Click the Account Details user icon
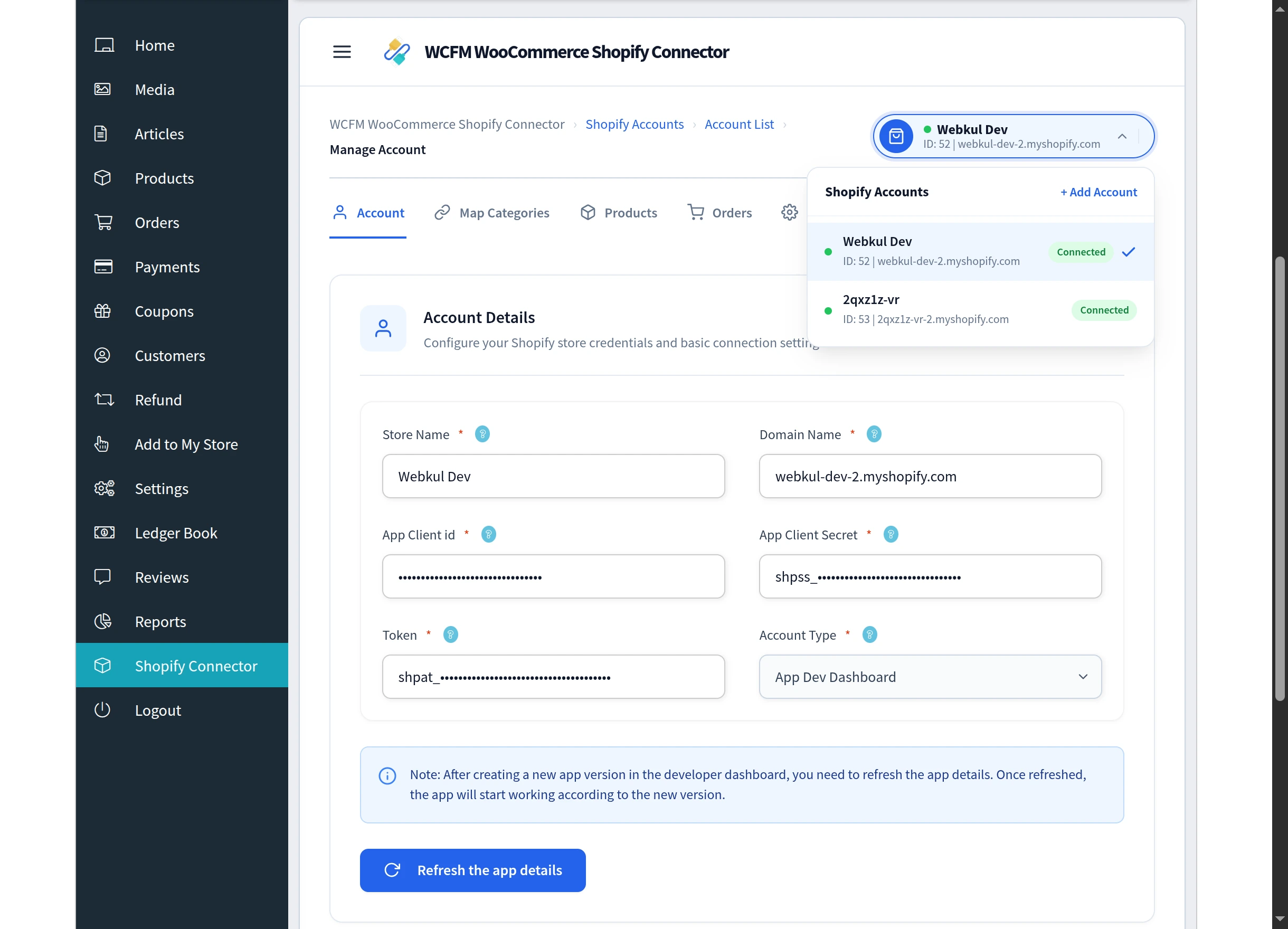This screenshot has width=1288, height=929. [x=383, y=328]
